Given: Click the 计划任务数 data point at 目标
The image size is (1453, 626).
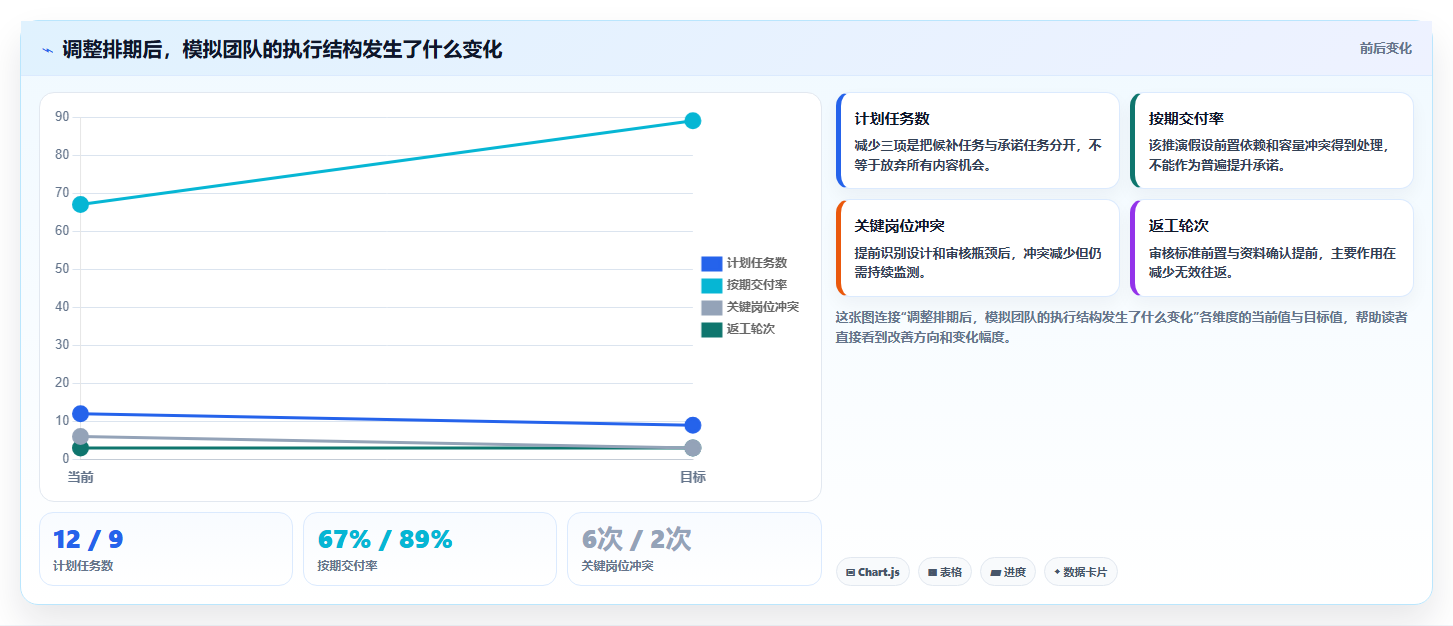Looking at the screenshot, I should [x=692, y=425].
